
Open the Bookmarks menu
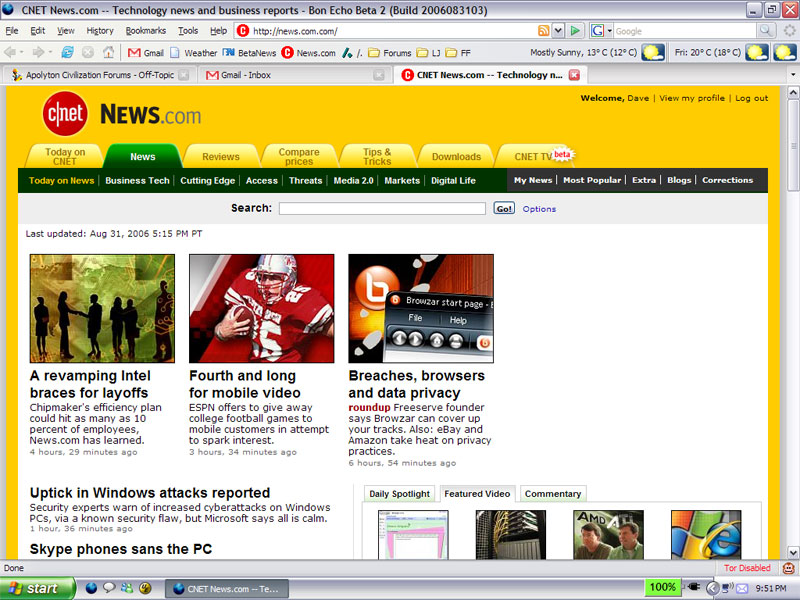146,31
